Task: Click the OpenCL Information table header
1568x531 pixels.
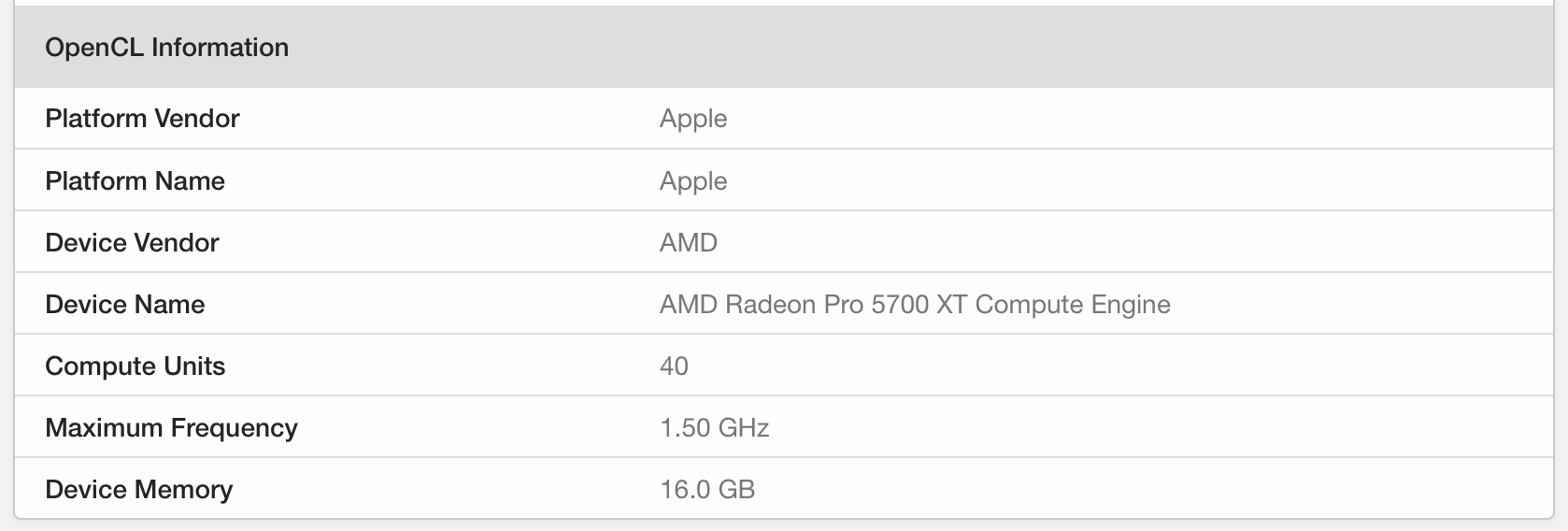Action: 784,47
